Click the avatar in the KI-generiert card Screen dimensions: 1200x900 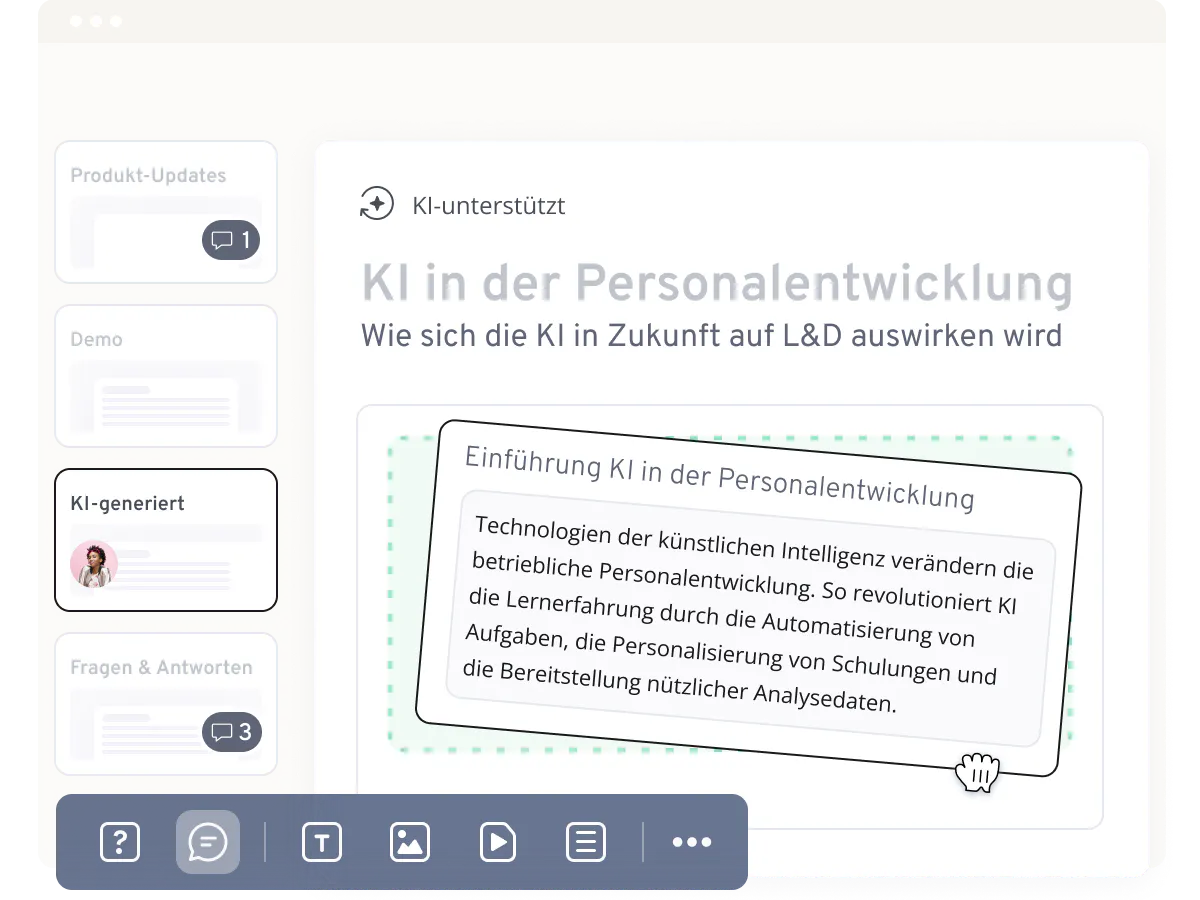point(94,565)
